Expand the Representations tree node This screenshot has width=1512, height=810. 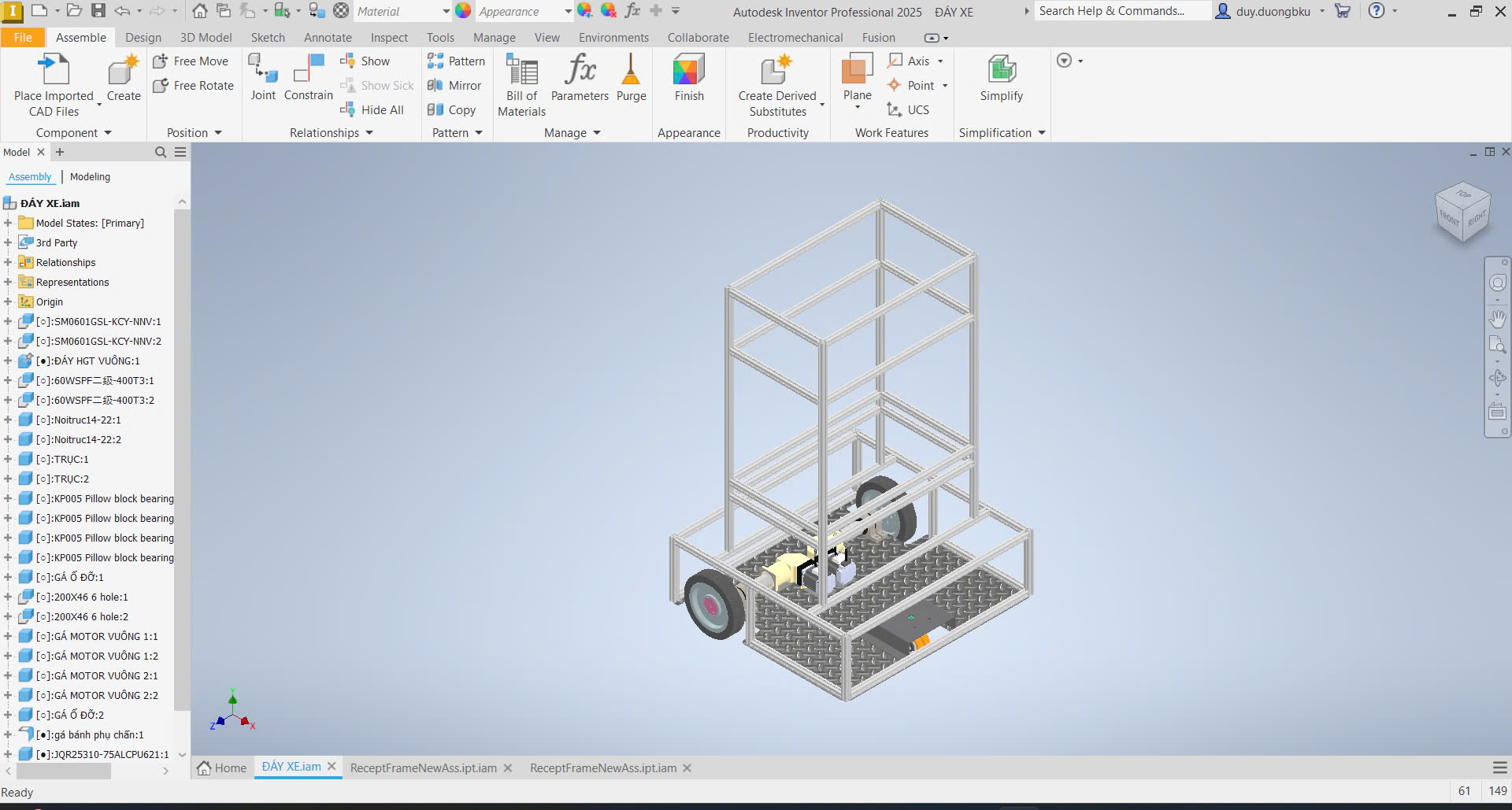click(x=8, y=282)
